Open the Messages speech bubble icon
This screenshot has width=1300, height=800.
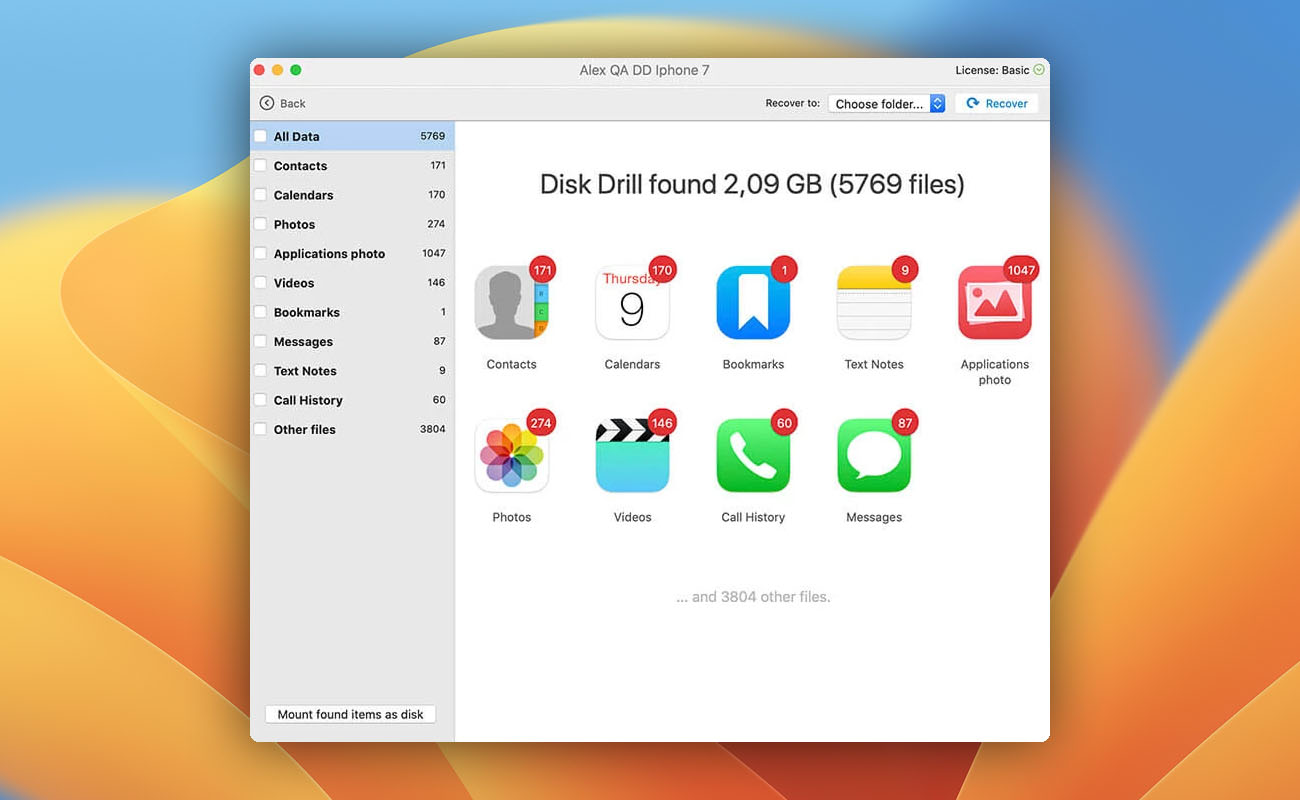[874, 456]
